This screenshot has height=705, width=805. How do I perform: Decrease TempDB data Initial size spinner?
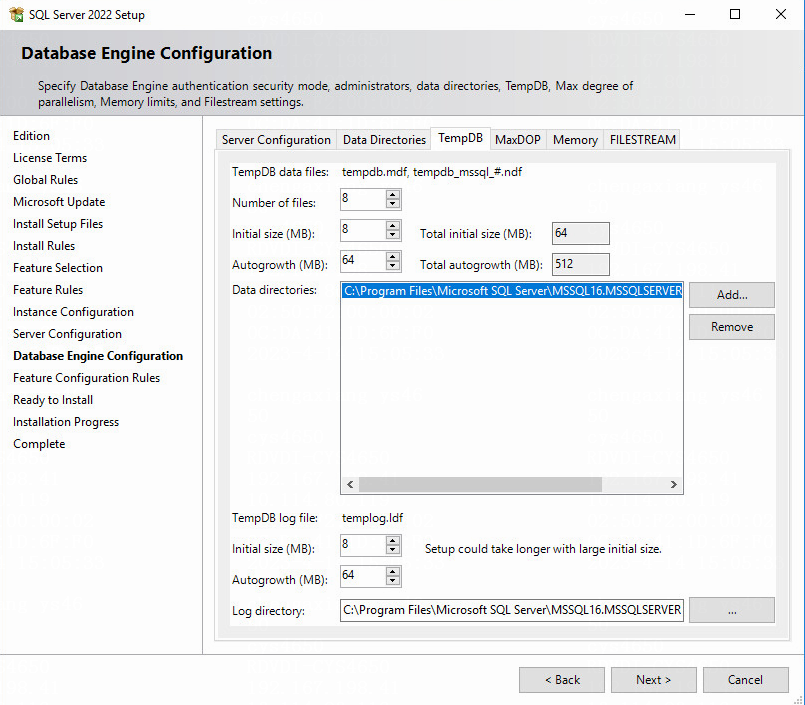pyautogui.click(x=393, y=235)
